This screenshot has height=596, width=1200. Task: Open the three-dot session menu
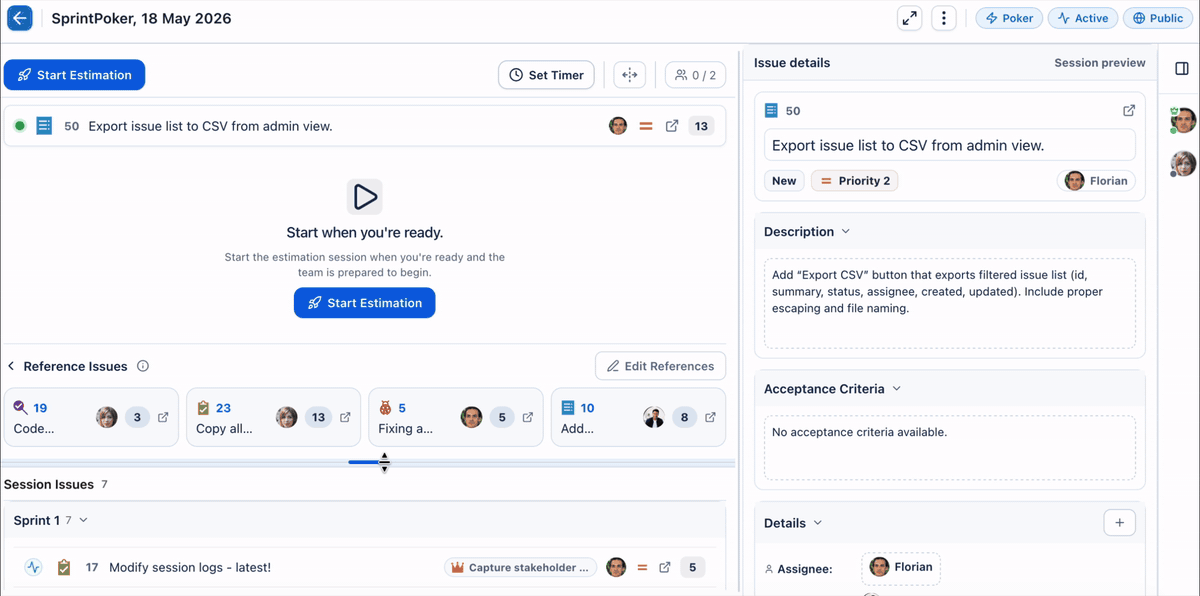(943, 18)
